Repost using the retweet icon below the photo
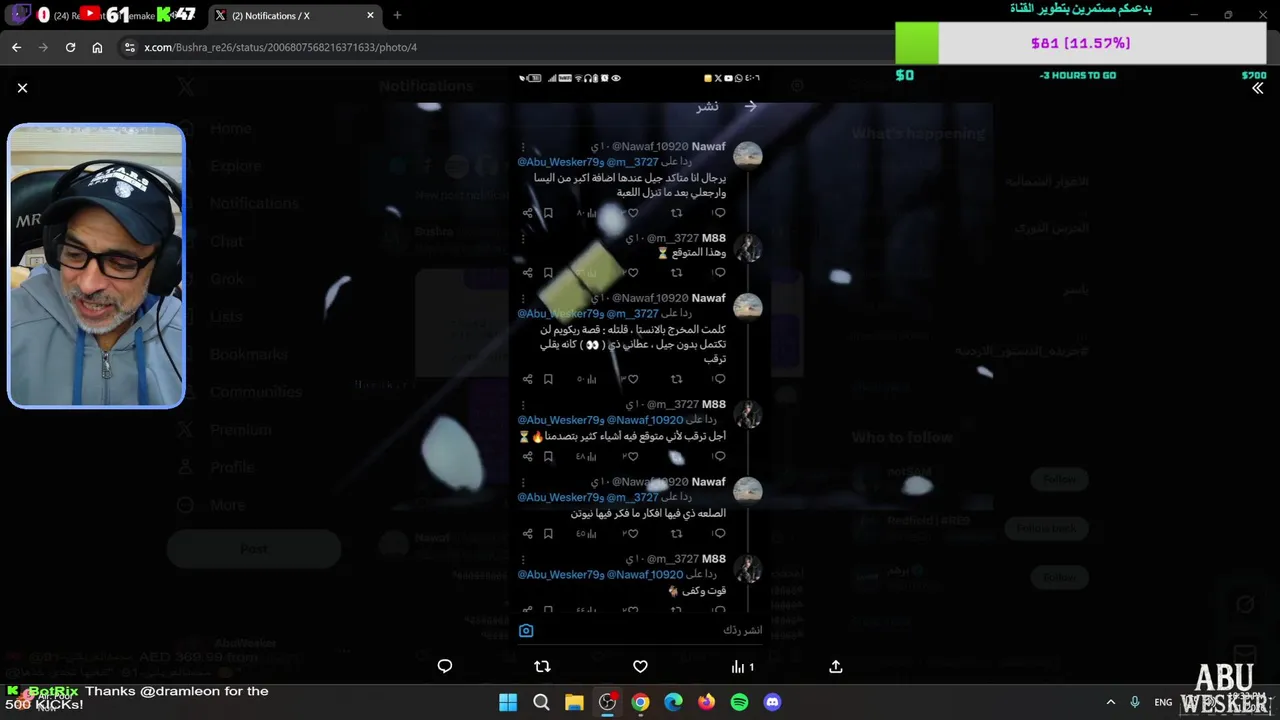 point(542,666)
